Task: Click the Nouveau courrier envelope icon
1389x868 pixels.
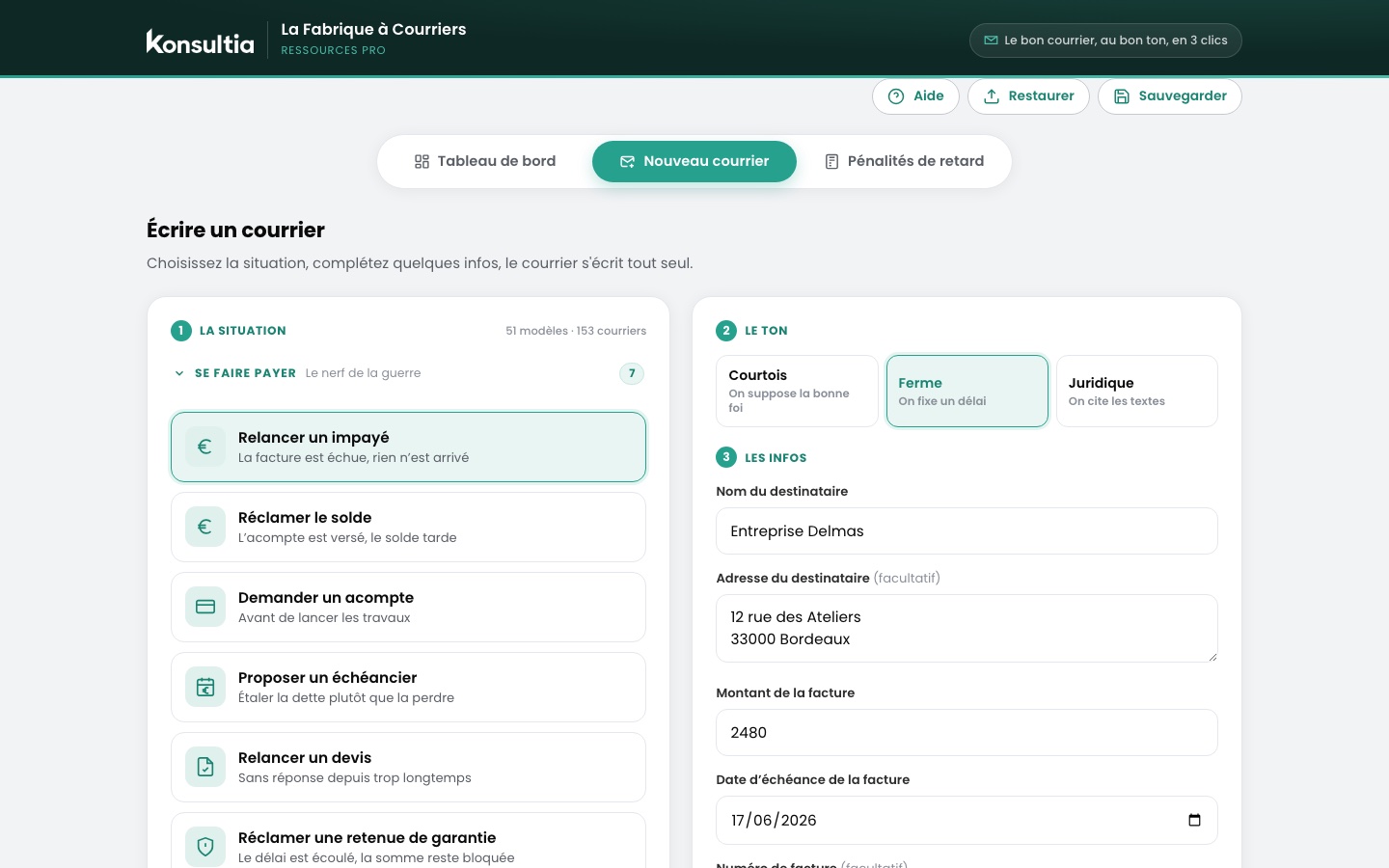Action: click(627, 162)
